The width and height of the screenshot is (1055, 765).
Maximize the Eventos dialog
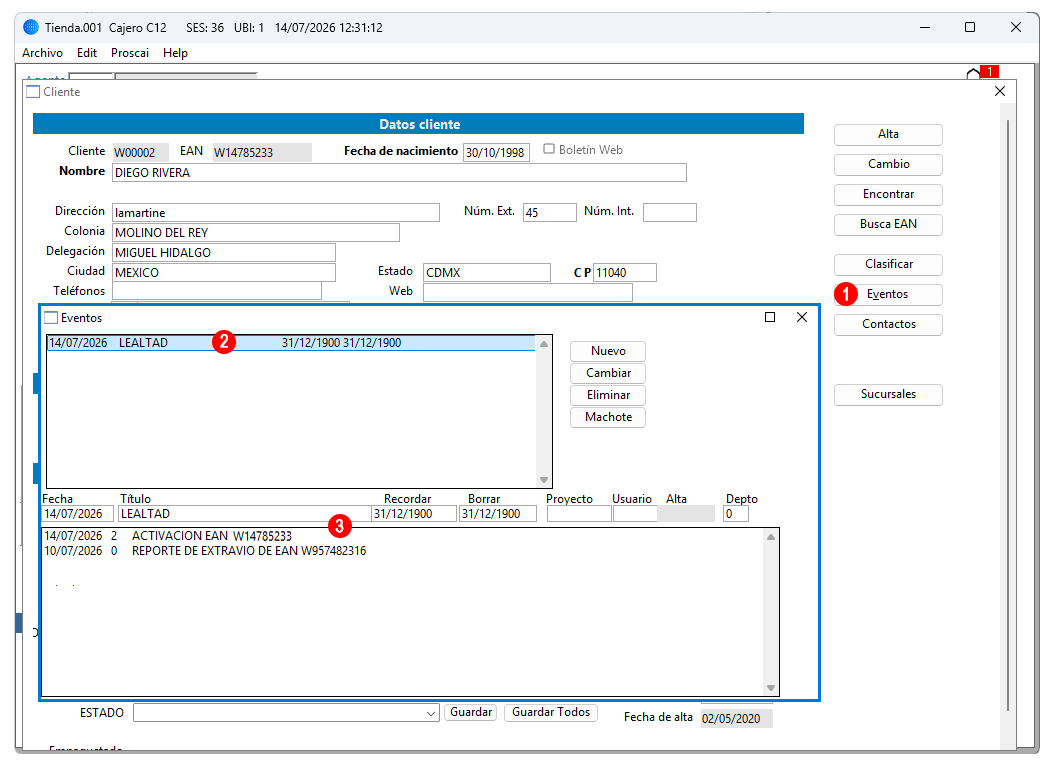(770, 317)
